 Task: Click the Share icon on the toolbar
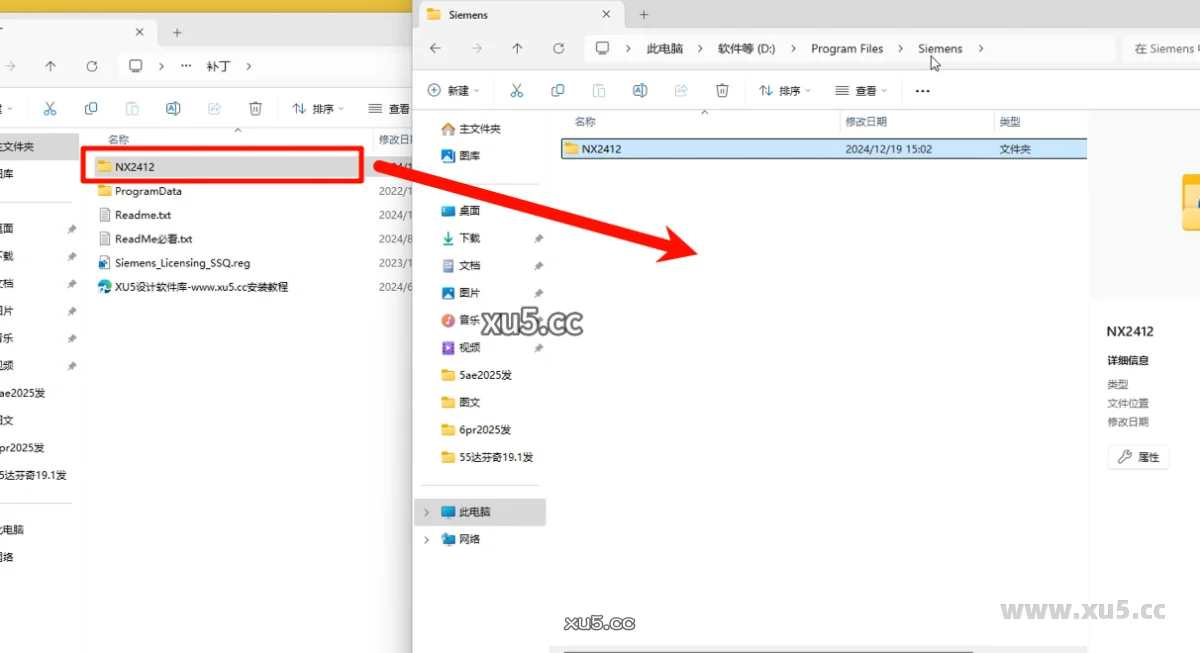(681, 90)
